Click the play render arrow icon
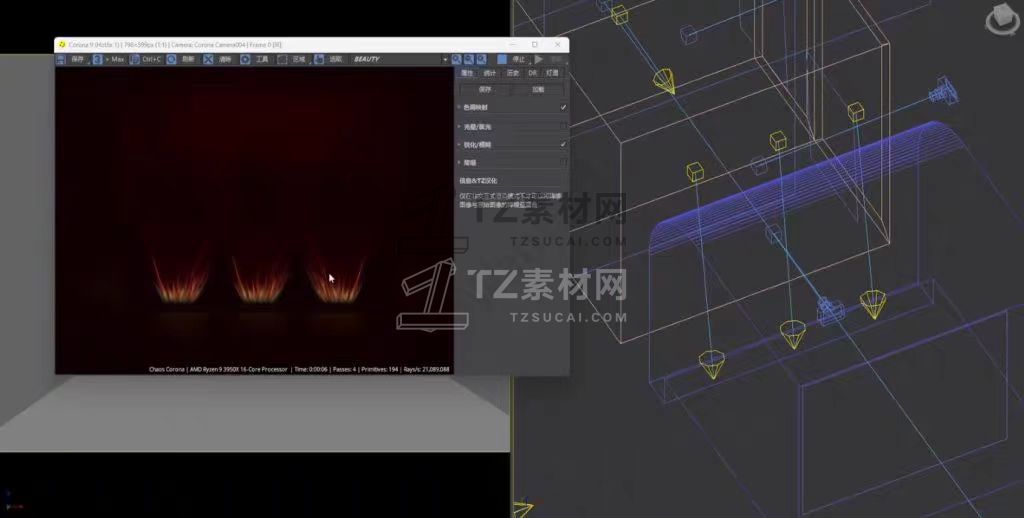This screenshot has width=1024, height=518. [x=539, y=59]
